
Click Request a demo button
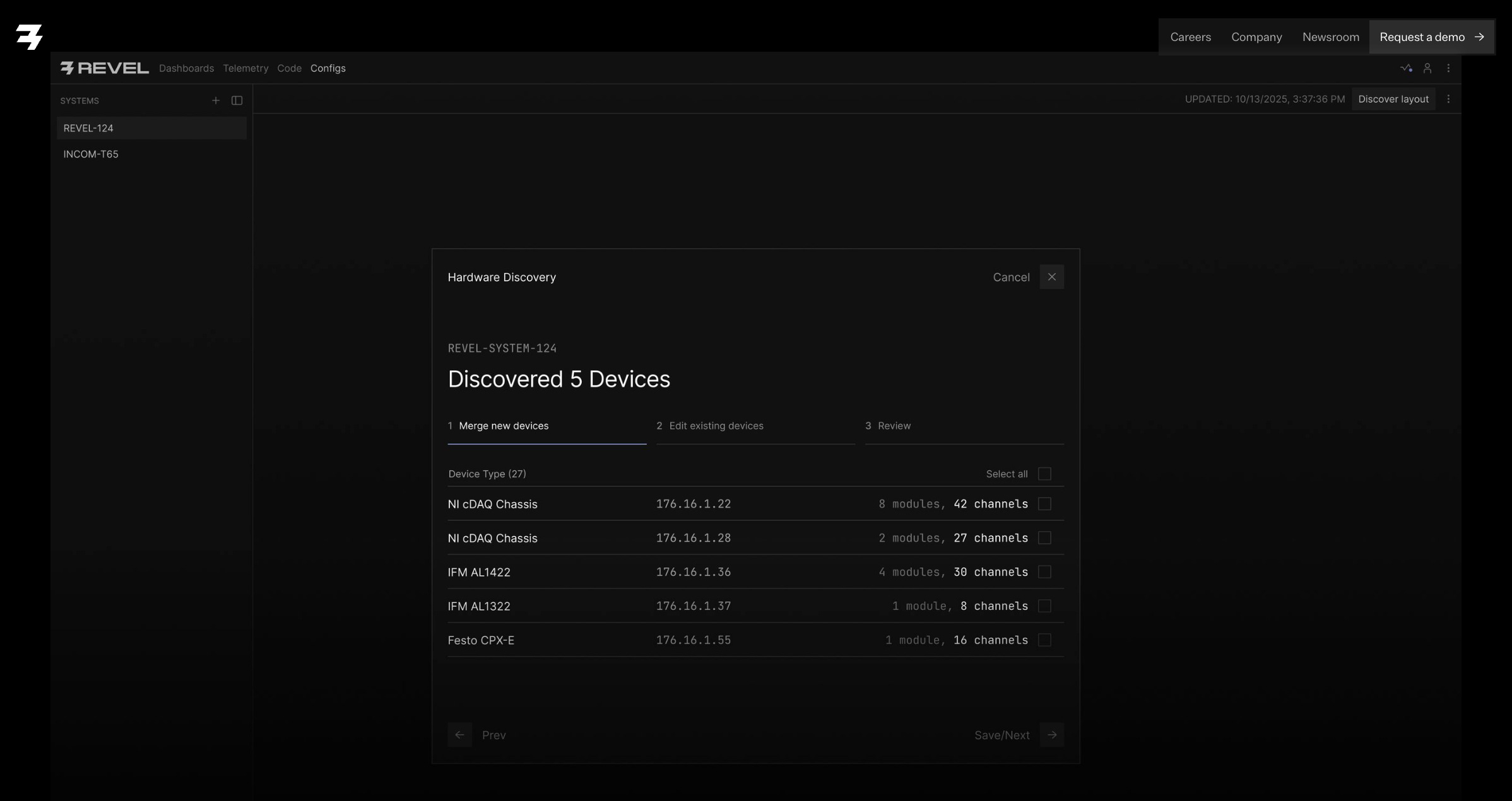tap(1431, 37)
